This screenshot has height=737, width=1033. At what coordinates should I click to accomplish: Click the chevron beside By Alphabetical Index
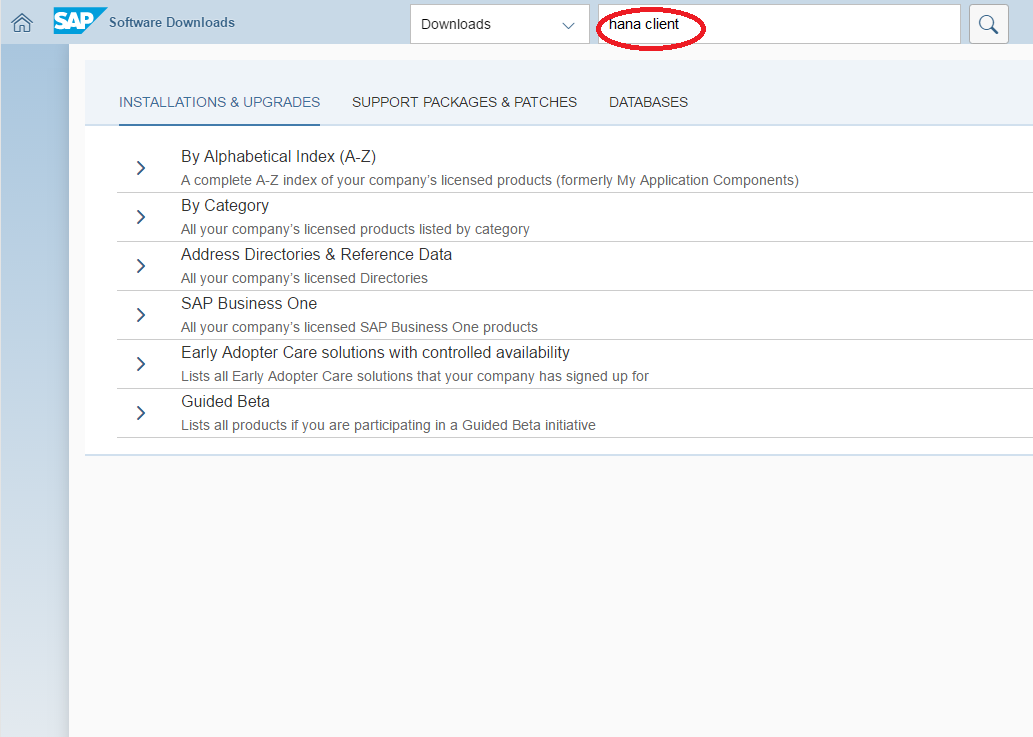coord(140,168)
